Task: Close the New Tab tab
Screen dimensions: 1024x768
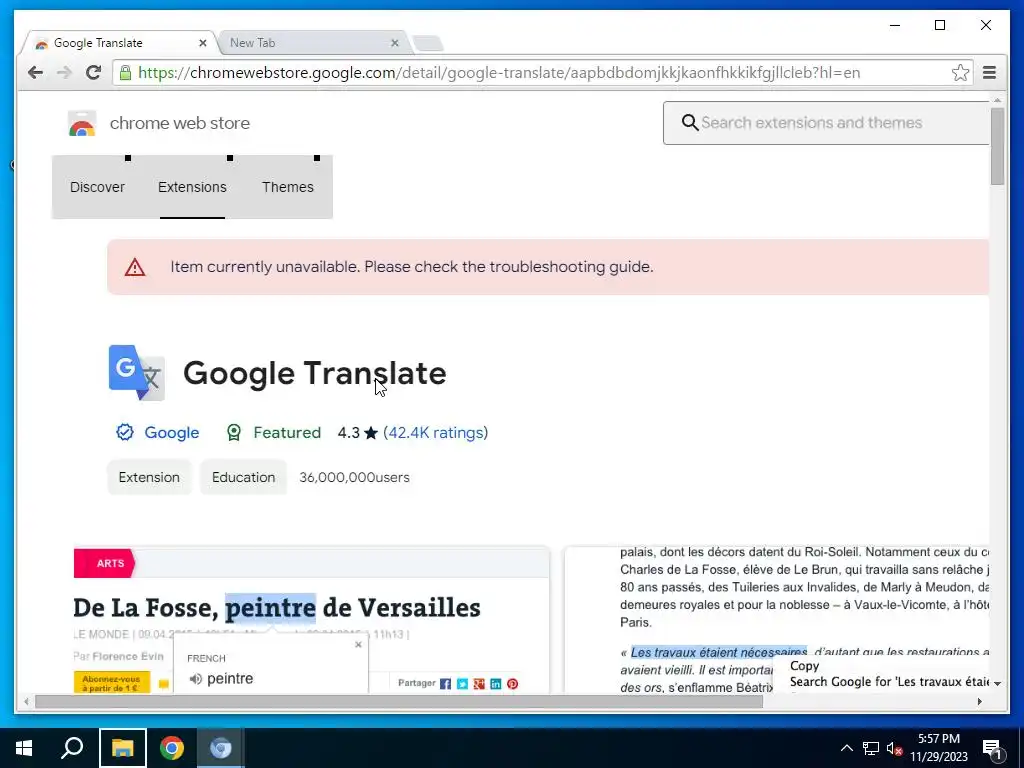Action: [394, 43]
